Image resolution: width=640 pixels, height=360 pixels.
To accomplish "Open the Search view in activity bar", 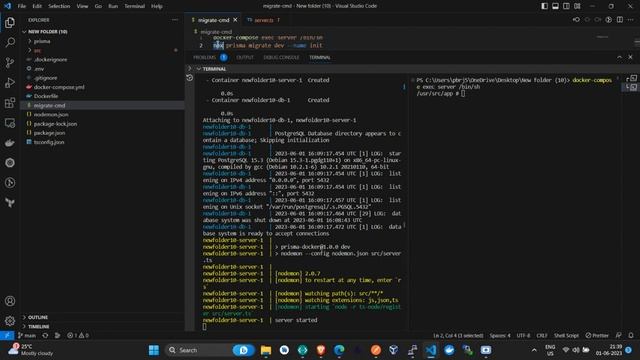I will click(10, 42).
